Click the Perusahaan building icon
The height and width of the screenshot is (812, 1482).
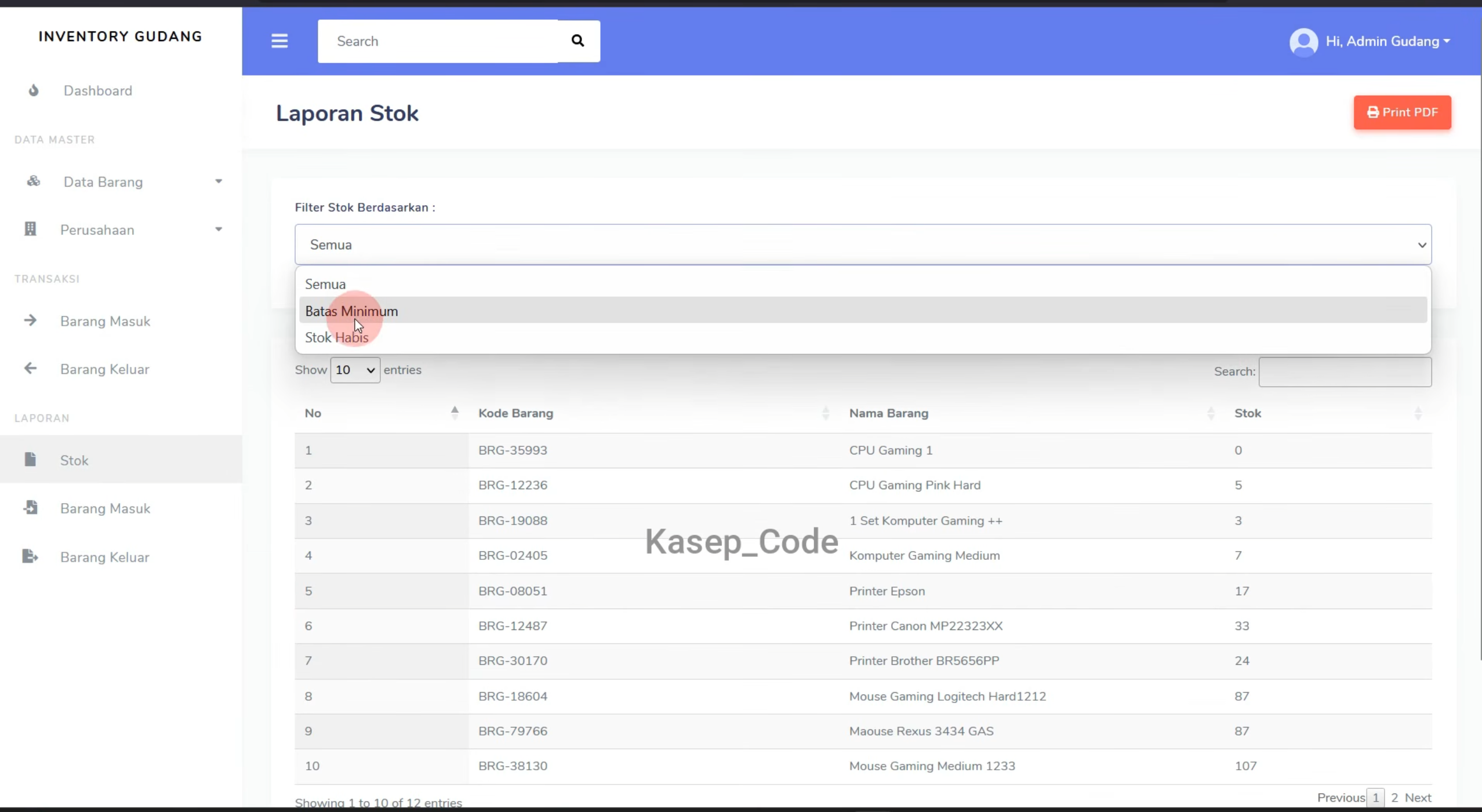(30, 230)
